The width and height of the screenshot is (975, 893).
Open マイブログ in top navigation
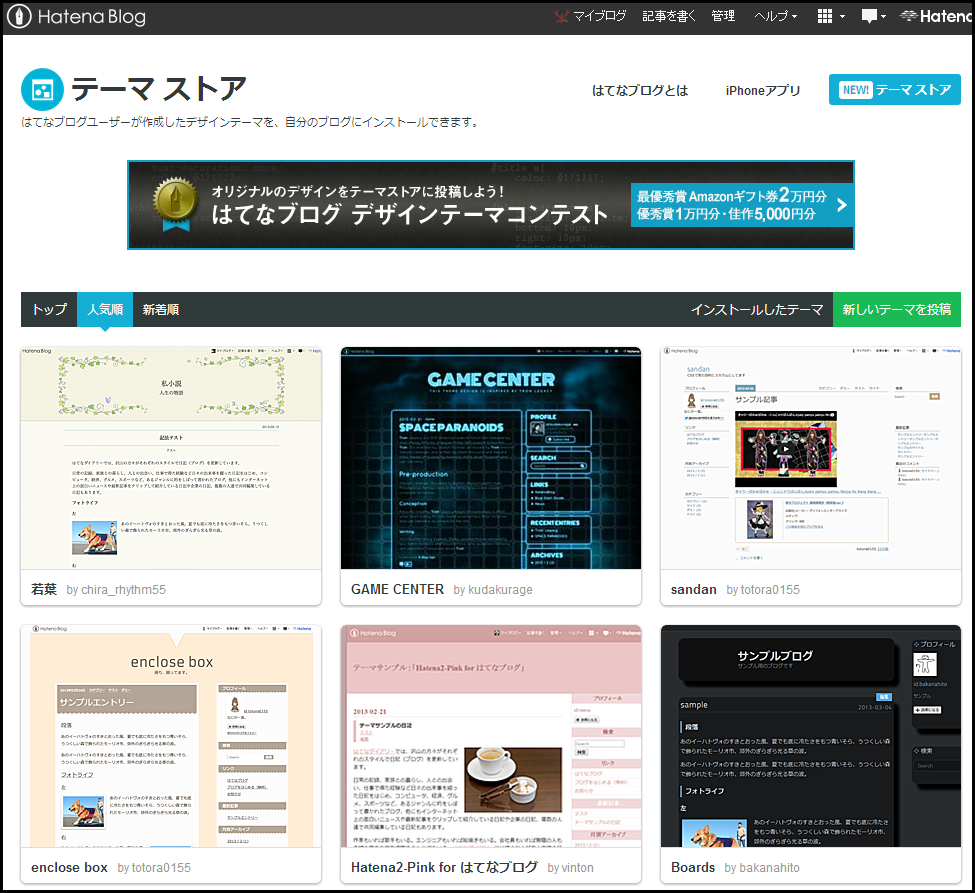point(599,16)
